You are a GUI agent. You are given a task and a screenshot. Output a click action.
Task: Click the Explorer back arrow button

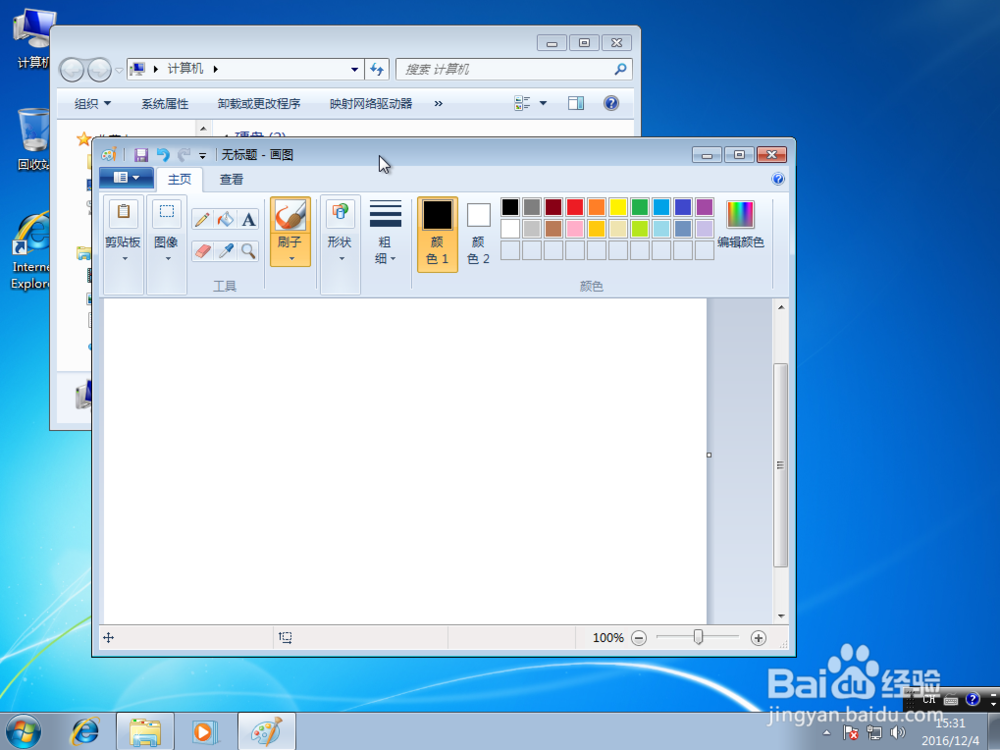point(72,70)
